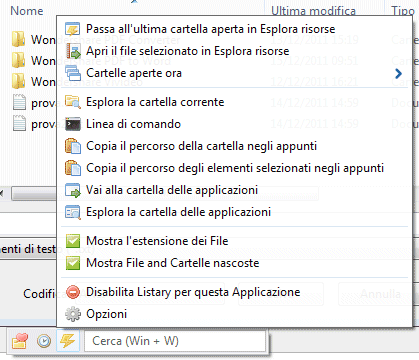Toggle the Mostra l'estensione dei File checkmark

click(73, 241)
